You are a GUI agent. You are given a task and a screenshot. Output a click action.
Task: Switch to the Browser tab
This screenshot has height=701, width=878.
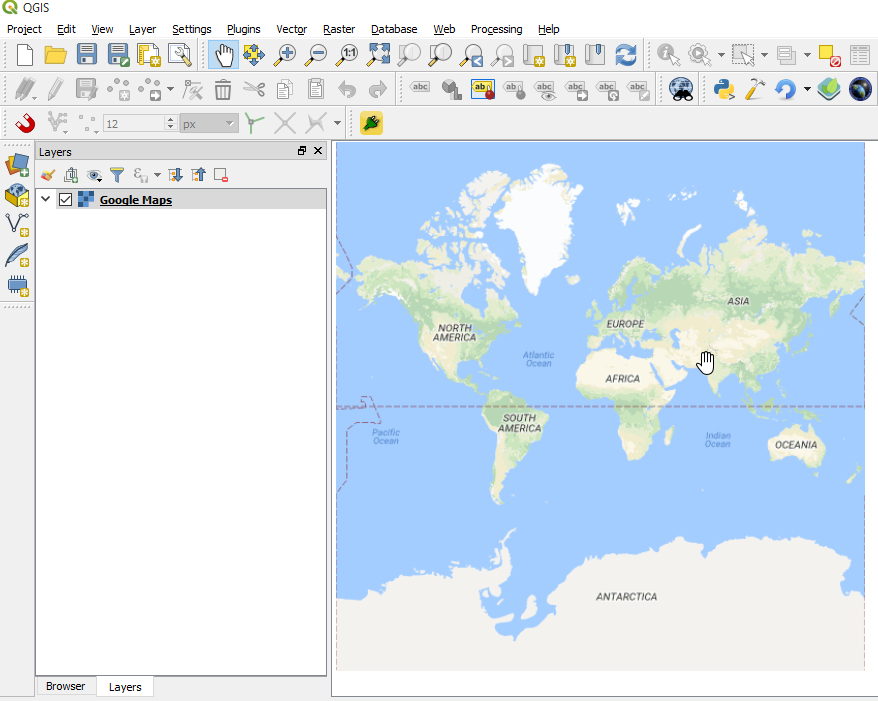coord(65,687)
